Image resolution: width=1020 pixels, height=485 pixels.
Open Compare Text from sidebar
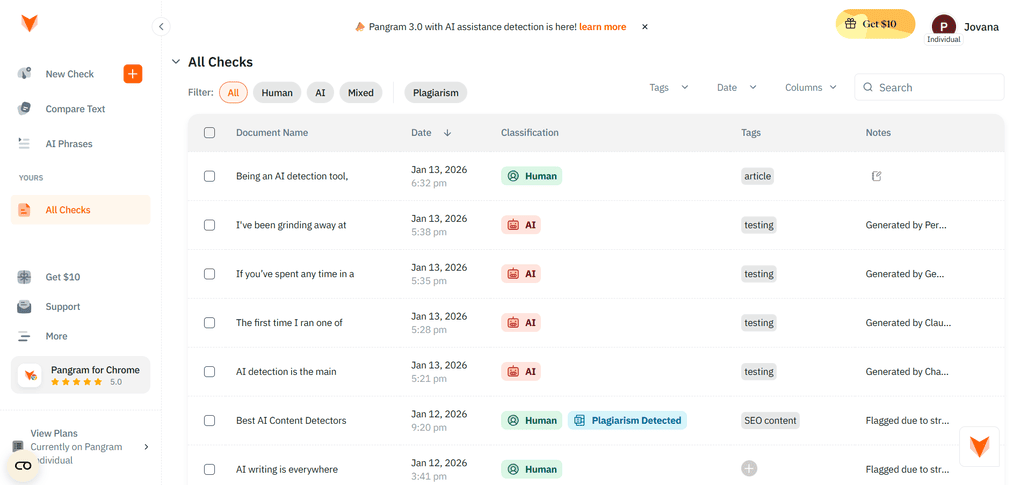point(75,109)
